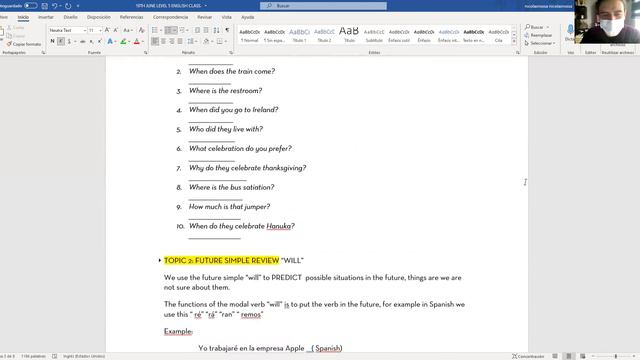Viewport: 640px width, 360px height.
Task: Open the document title dropdown arrow
Action: (205, 6)
